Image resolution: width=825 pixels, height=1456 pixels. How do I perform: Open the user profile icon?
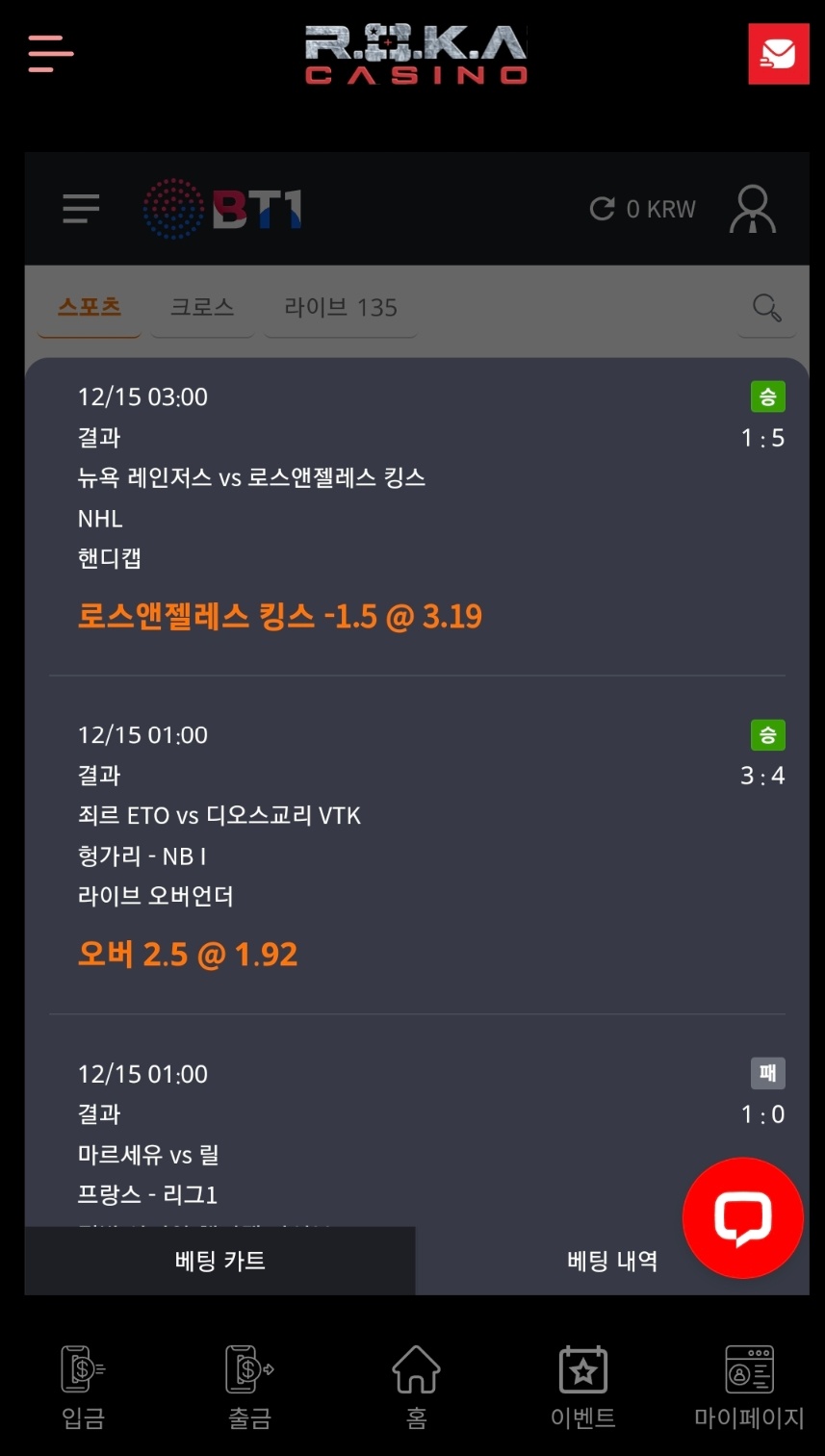pyautogui.click(x=753, y=209)
